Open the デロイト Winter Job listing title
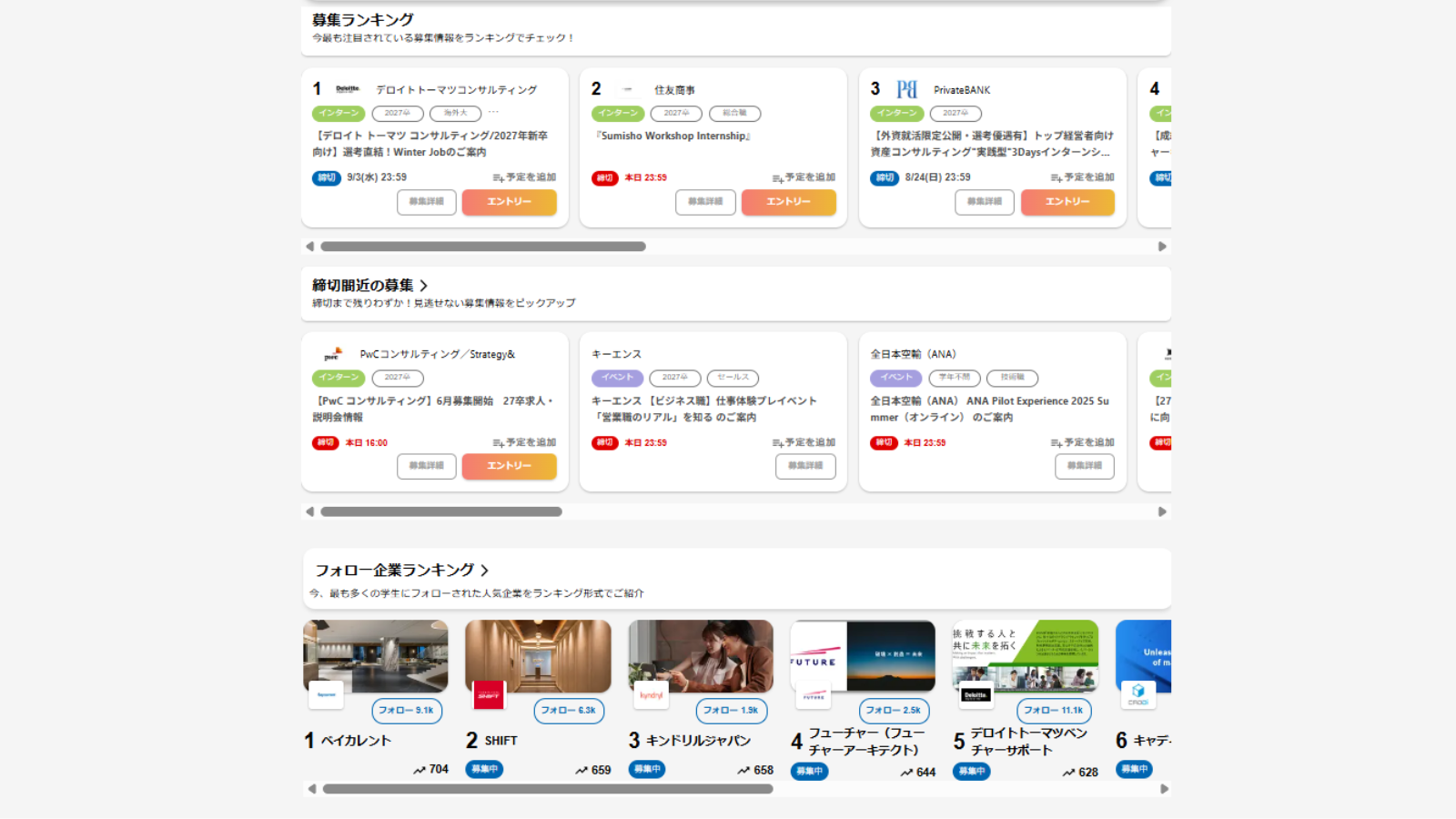1456x819 pixels. (430, 144)
